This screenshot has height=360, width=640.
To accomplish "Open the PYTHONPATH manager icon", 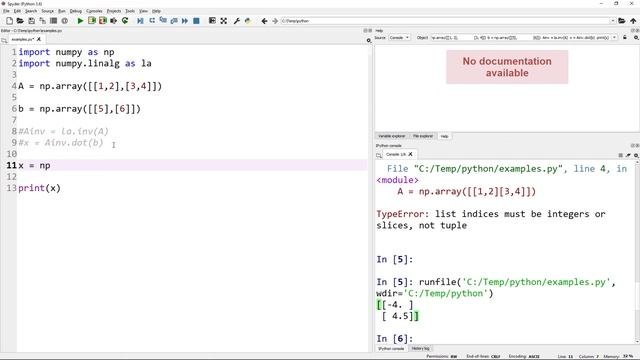I will coord(248,20).
